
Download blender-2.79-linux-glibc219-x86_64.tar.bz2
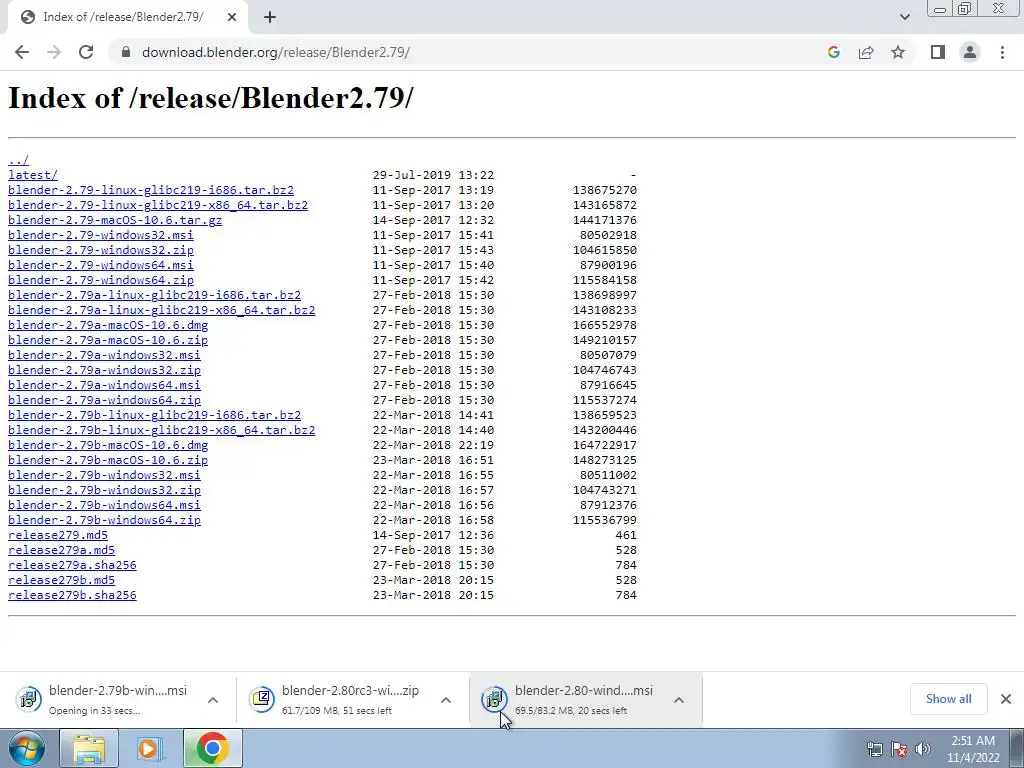[x=158, y=205]
